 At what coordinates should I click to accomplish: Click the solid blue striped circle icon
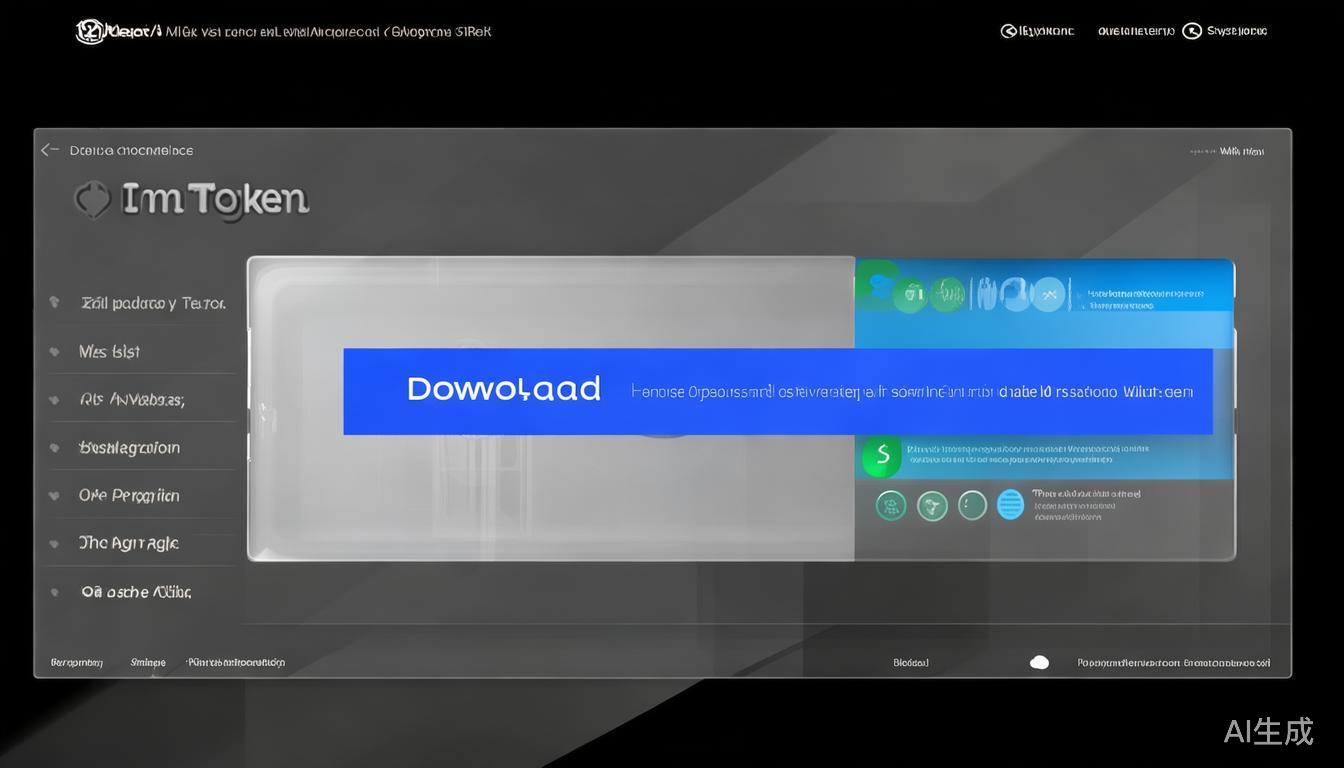tap(1011, 505)
